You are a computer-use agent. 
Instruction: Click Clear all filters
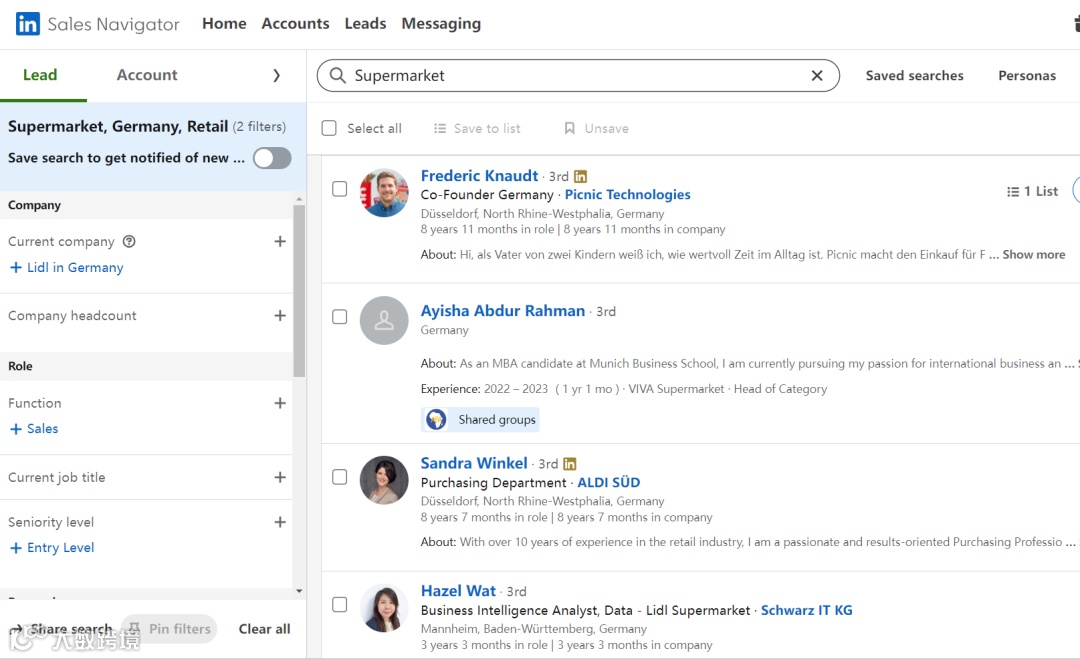pyautogui.click(x=264, y=629)
